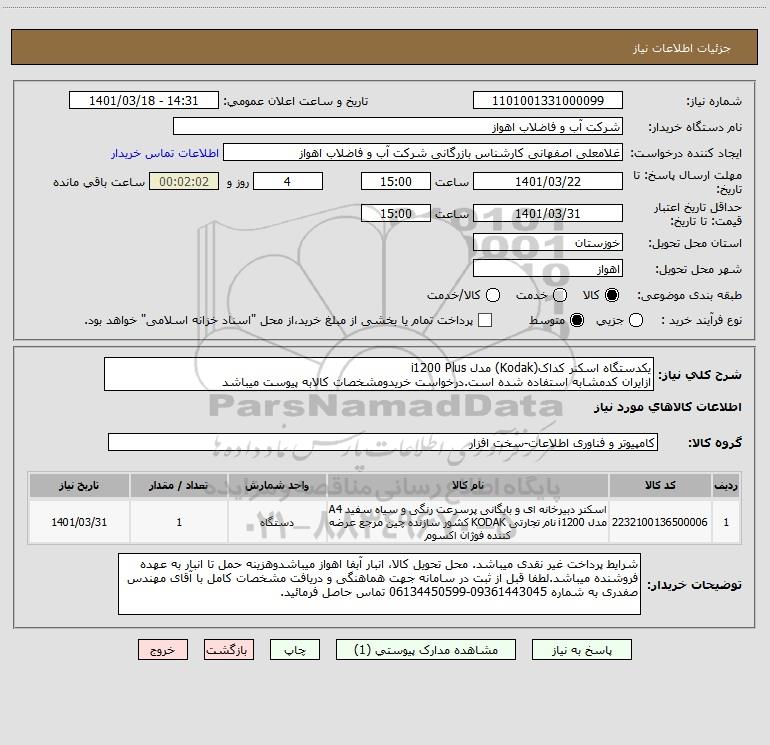Click the تعداد / مقدار column header
The height and width of the screenshot is (745, 770).
[x=179, y=485]
